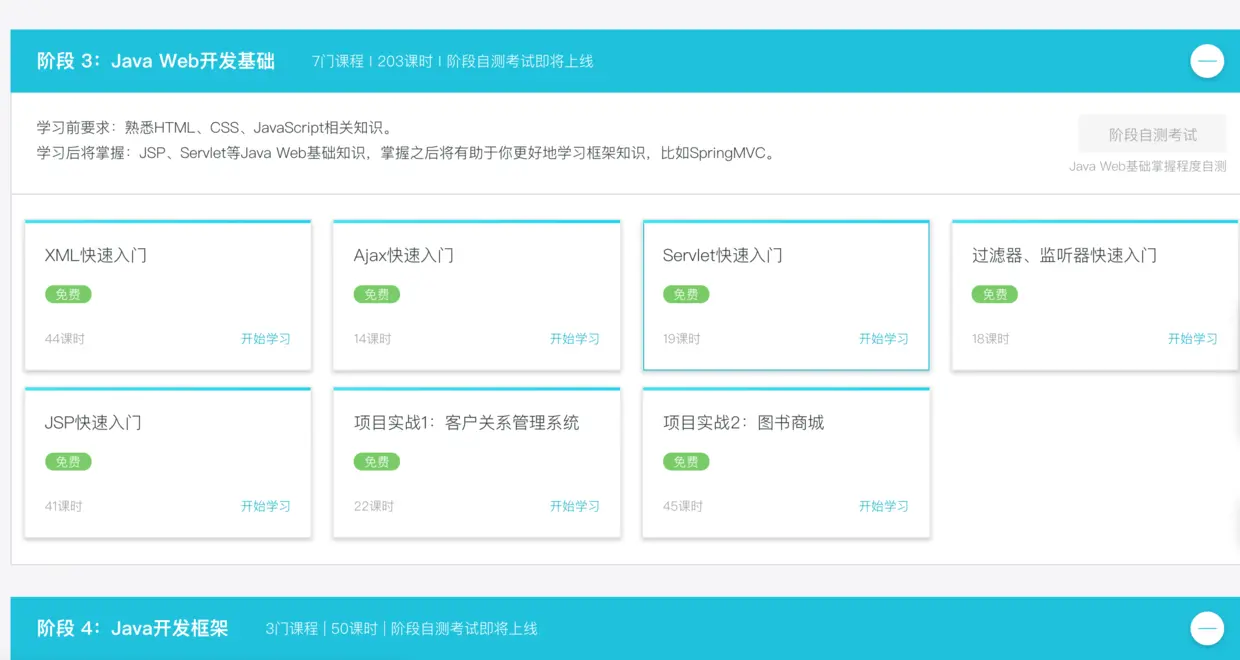Start learning JSP快速入门 via 开始学习
Image resolution: width=1240 pixels, height=660 pixels.
tap(266, 506)
